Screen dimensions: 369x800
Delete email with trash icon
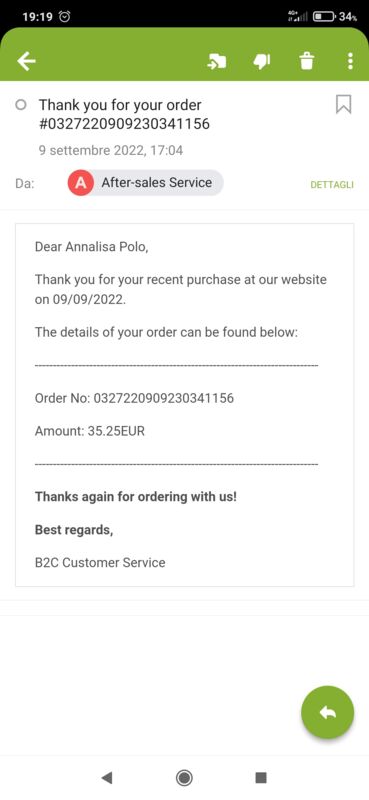point(306,62)
